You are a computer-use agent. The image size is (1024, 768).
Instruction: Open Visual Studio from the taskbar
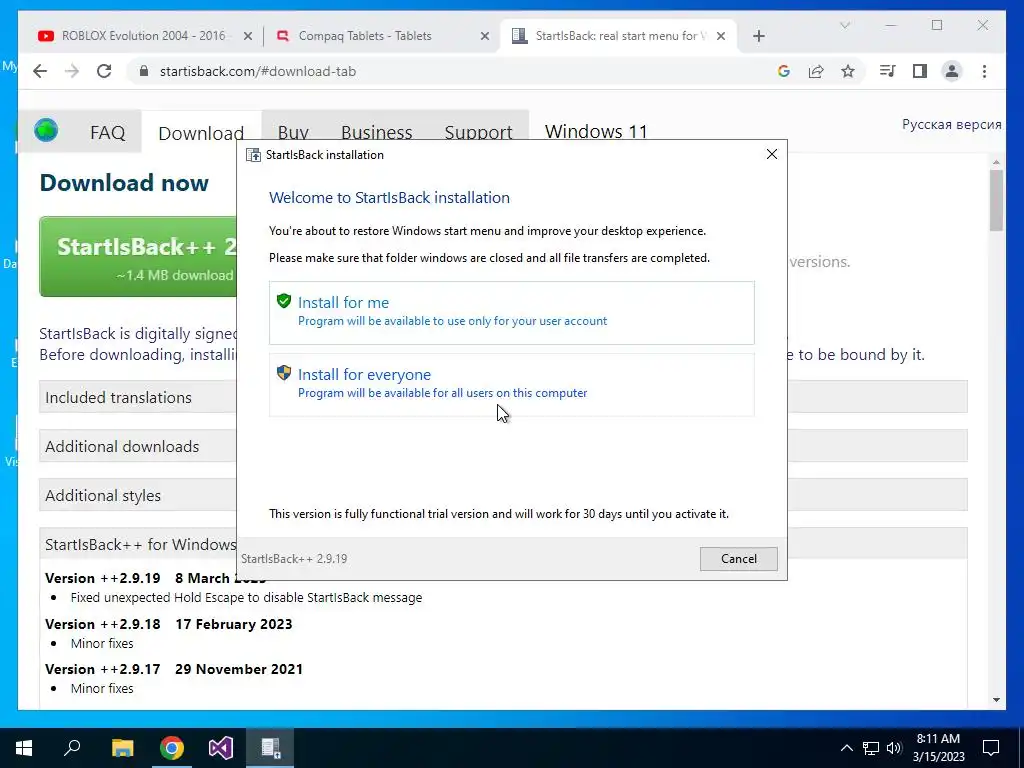pos(221,748)
